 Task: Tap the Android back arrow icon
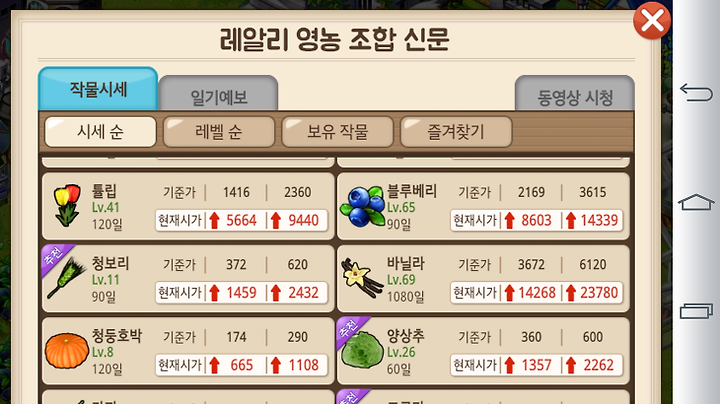coord(696,92)
